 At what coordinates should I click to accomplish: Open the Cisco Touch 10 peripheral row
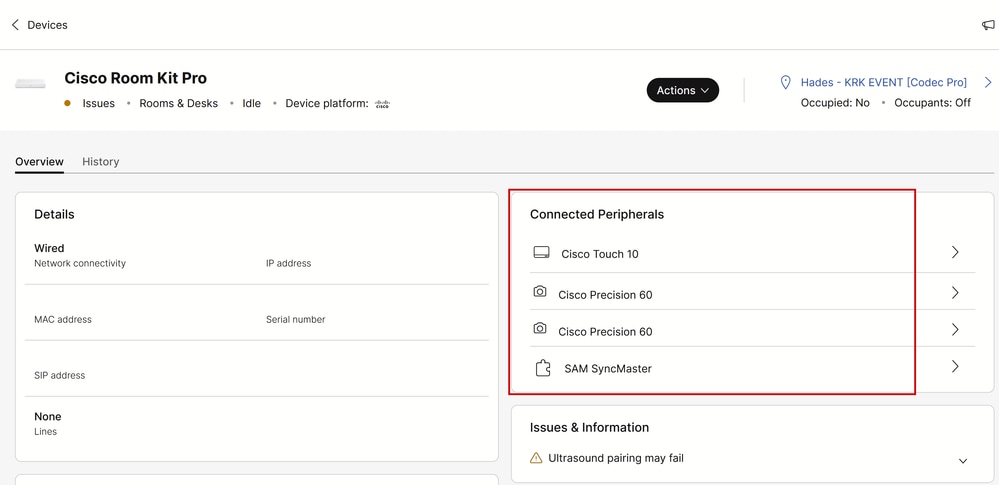752,253
